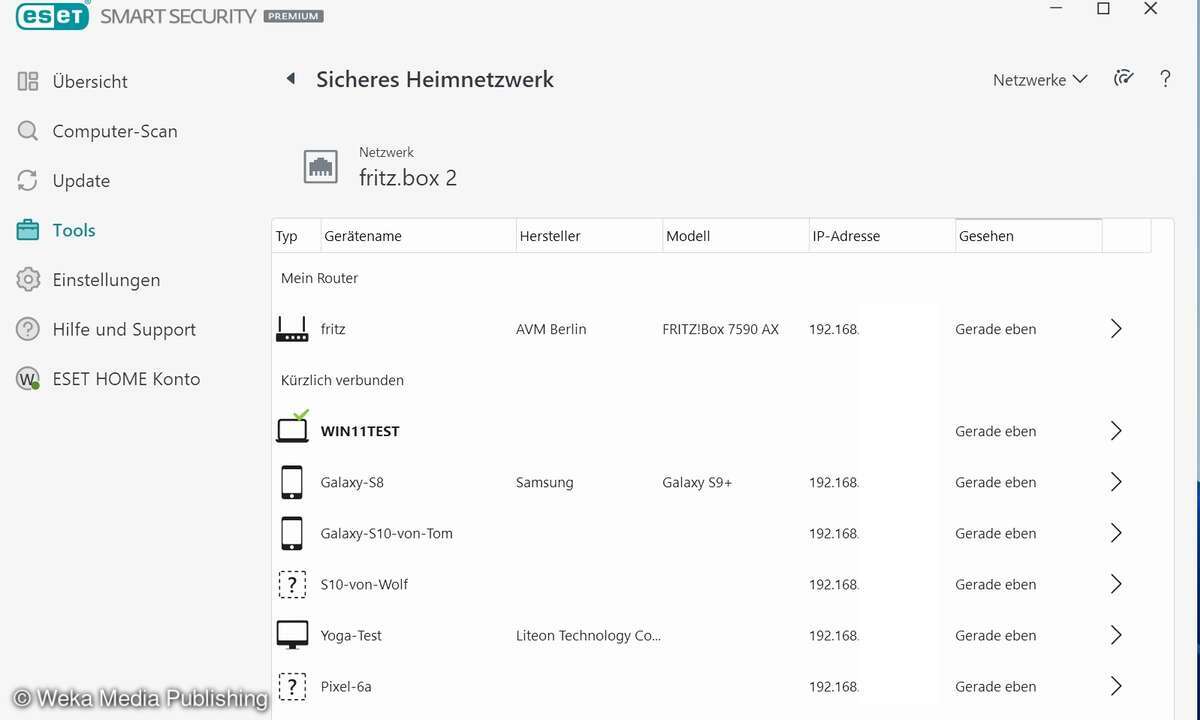Click the Samsung manufacturer cell

(x=545, y=482)
